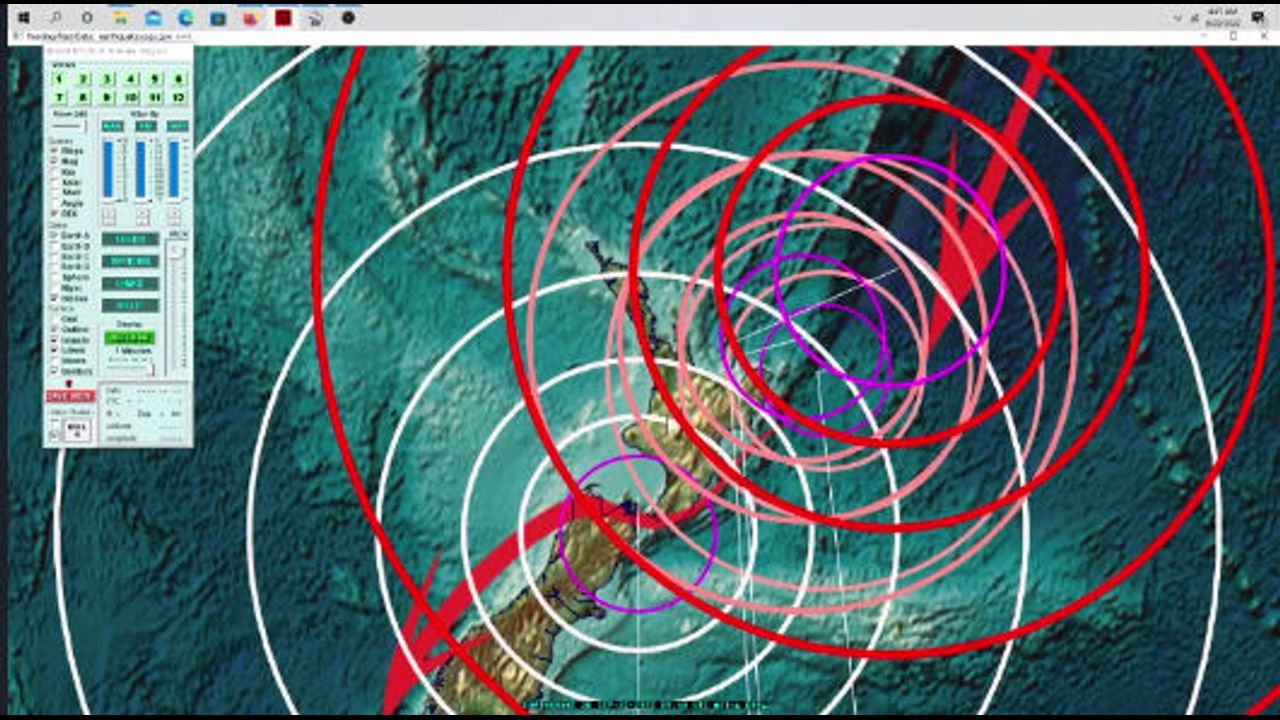This screenshot has width=1280, height=720.
Task: Open the notification center icon
Action: point(1257,17)
